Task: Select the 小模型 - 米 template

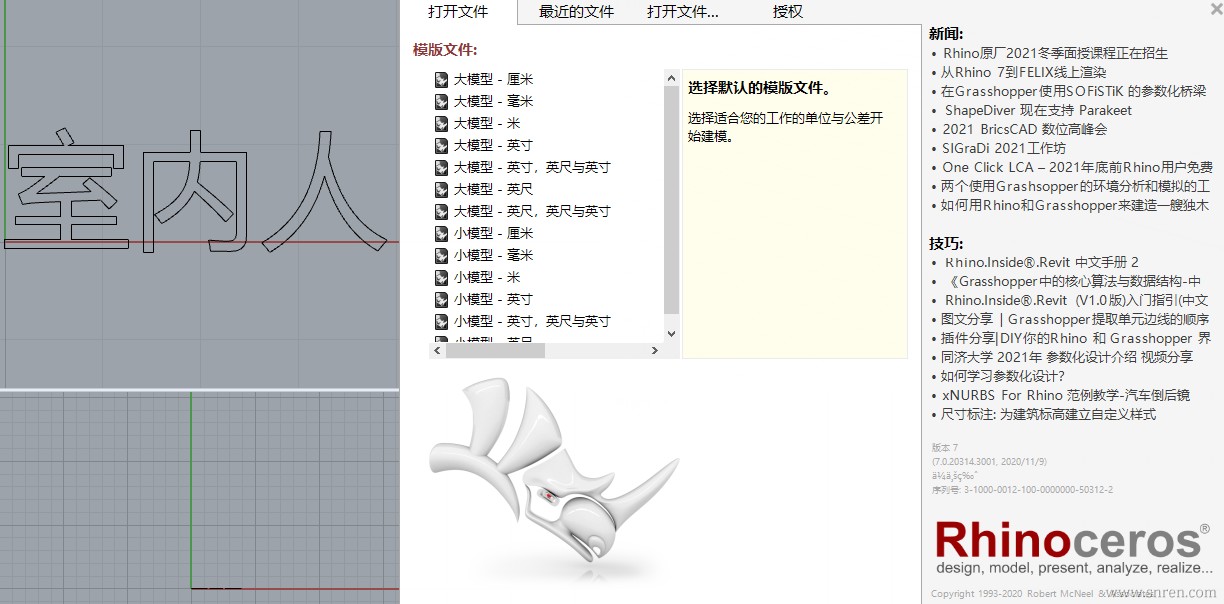Action: (x=487, y=277)
